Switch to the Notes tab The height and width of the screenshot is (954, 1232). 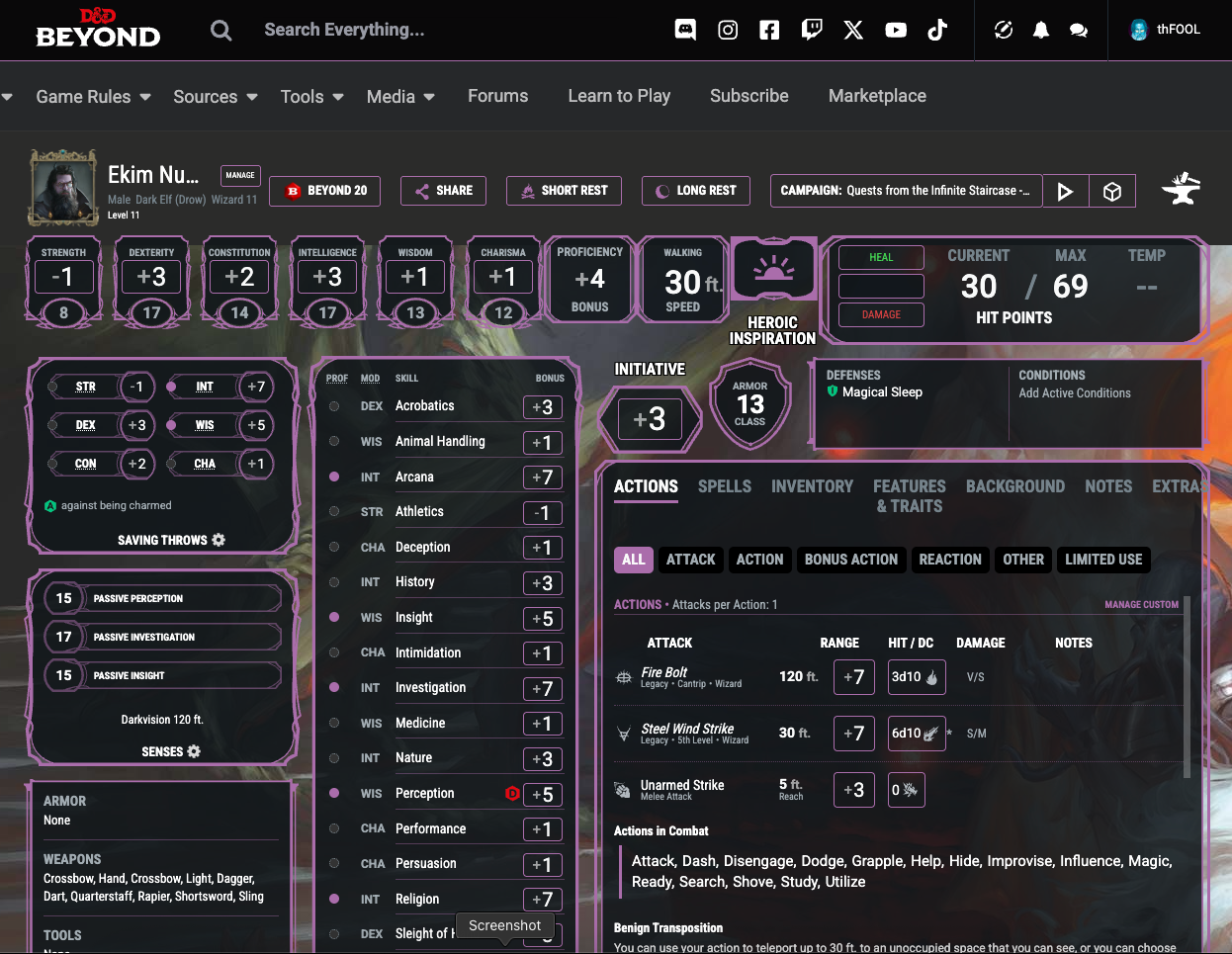(x=1108, y=486)
